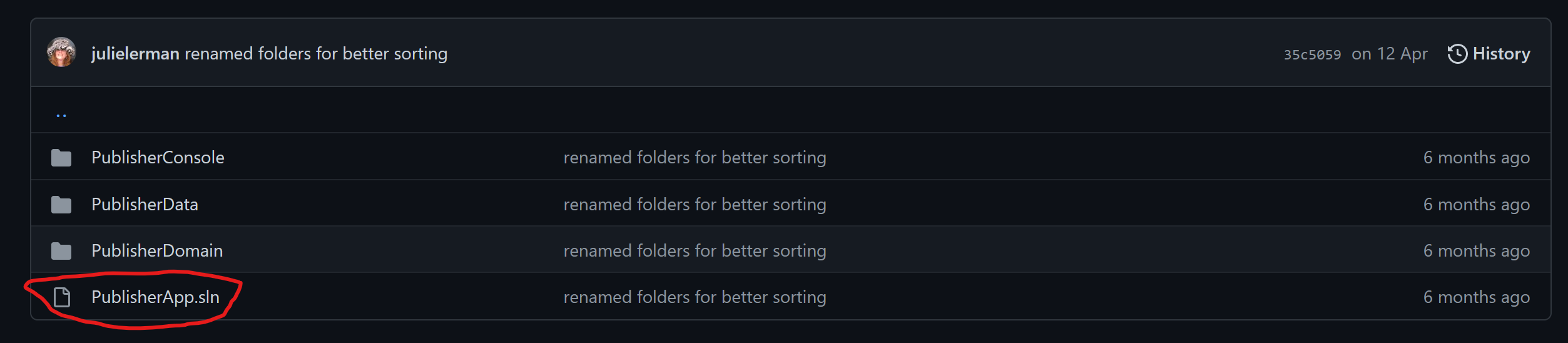1568x343 pixels.
Task: Click the PublisherDomain folder icon
Action: [61, 251]
